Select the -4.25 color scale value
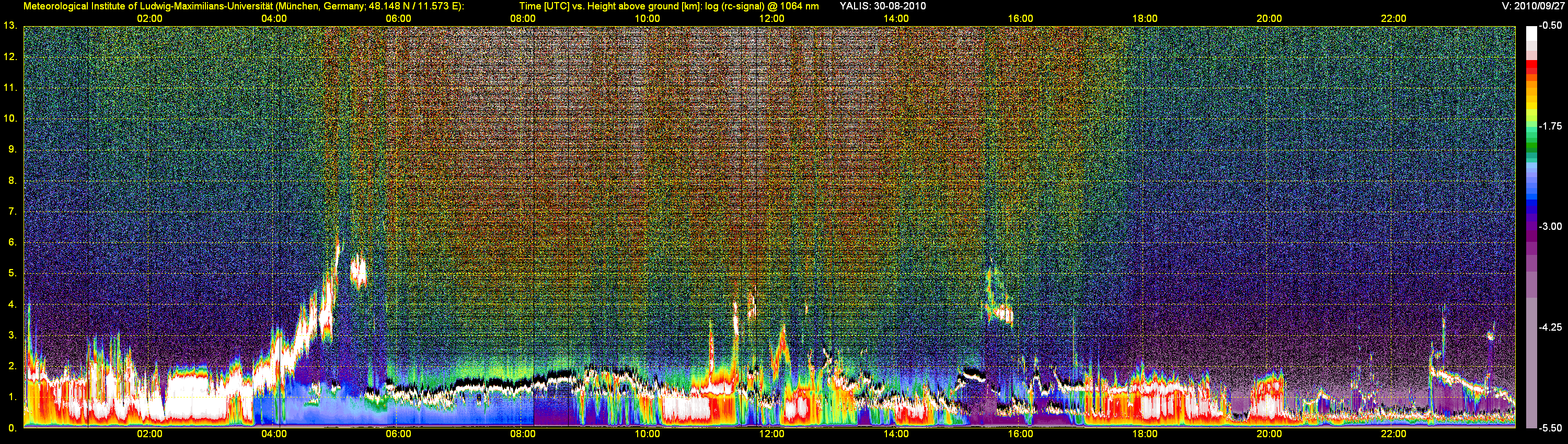Screen dimensions: 1568x444 click(1550, 327)
